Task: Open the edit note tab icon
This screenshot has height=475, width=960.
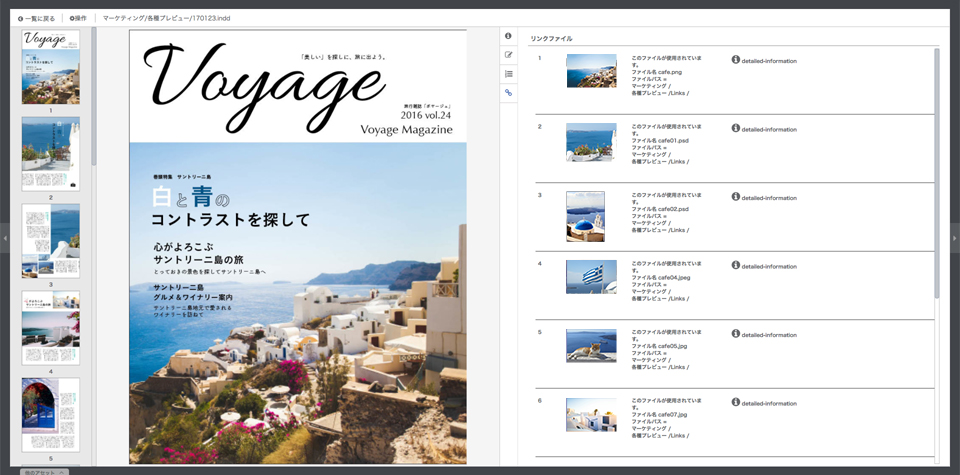Action: tap(508, 55)
